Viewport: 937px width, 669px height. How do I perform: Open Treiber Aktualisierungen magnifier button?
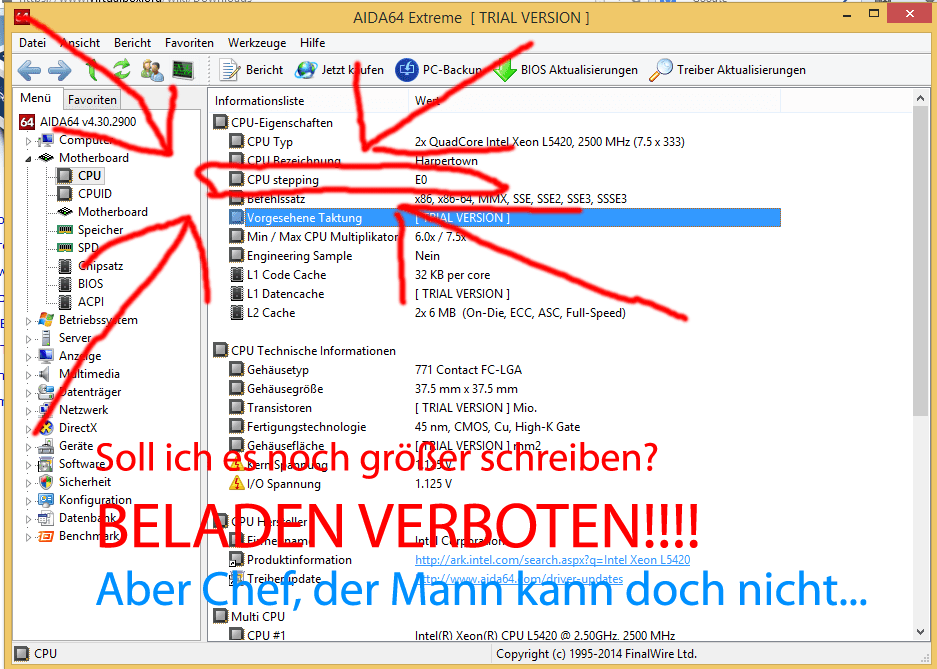coord(727,70)
